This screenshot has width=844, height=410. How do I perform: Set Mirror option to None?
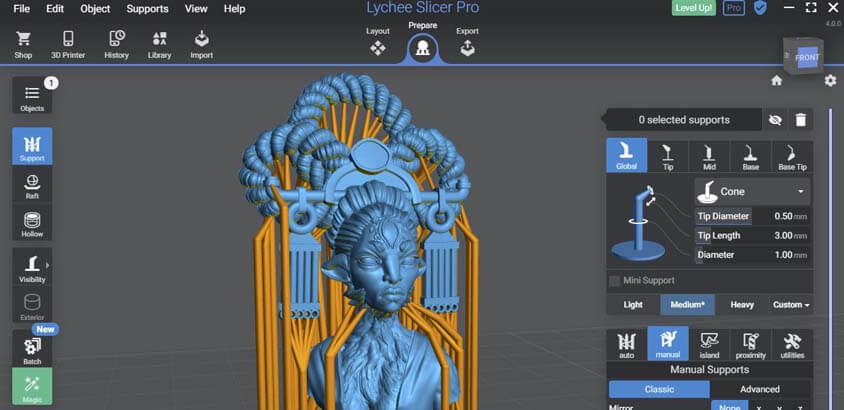point(729,406)
